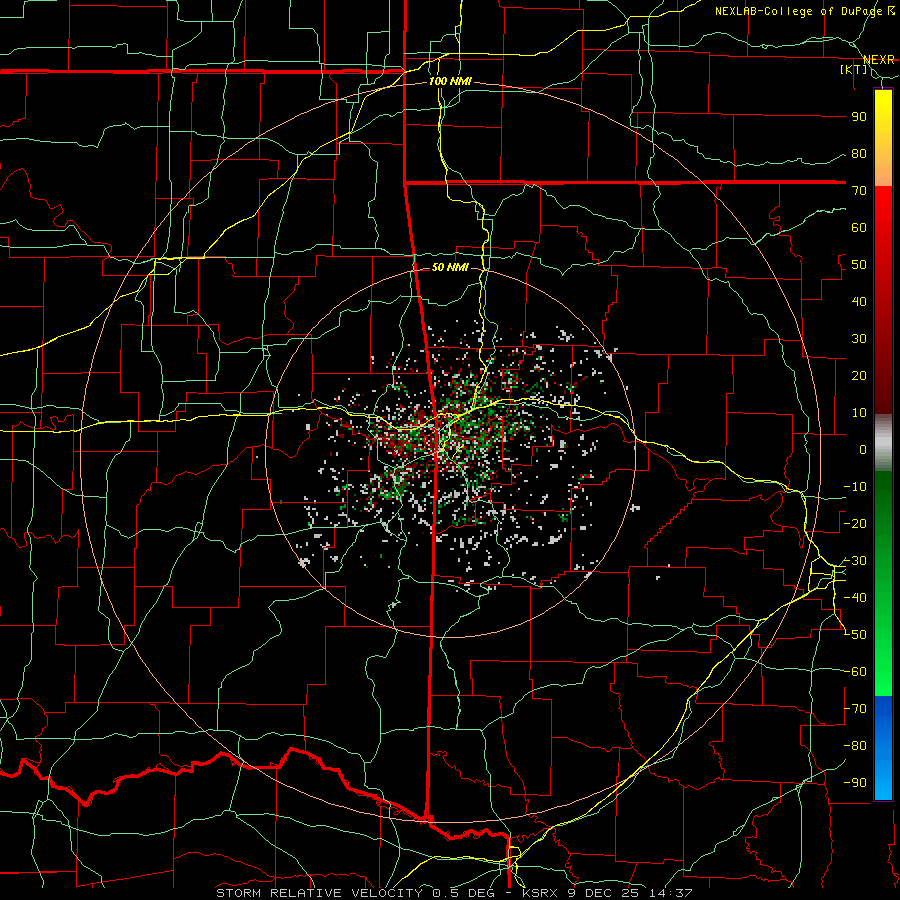The width and height of the screenshot is (900, 900).
Task: Select the -70 scale value
Action: pyautogui.click(x=855, y=709)
